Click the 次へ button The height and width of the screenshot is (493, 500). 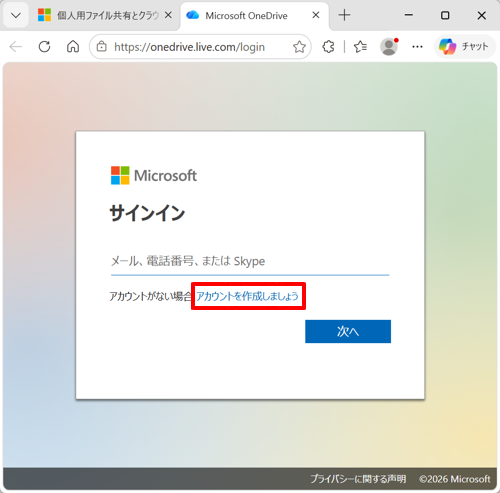pos(348,331)
